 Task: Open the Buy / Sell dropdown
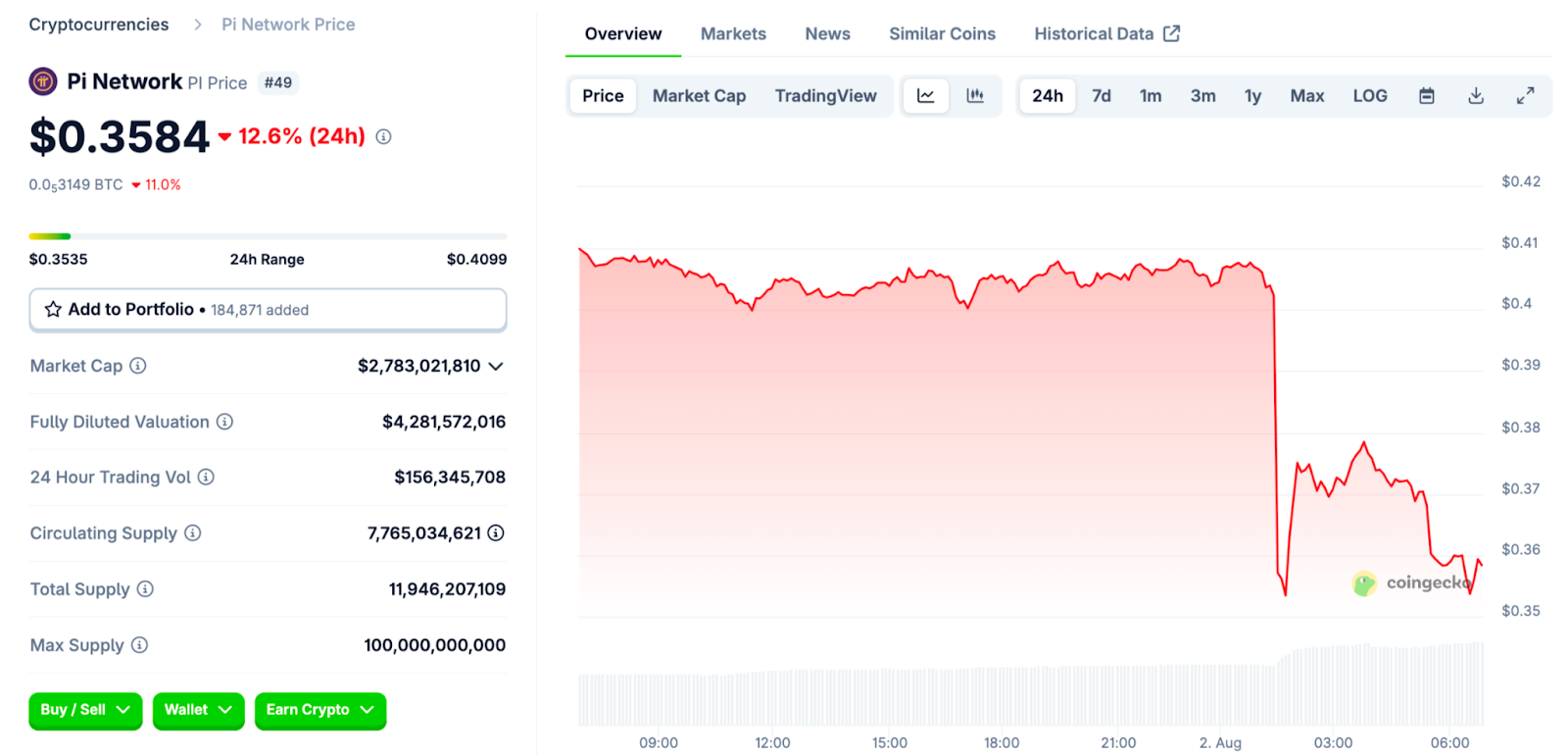coord(85,711)
